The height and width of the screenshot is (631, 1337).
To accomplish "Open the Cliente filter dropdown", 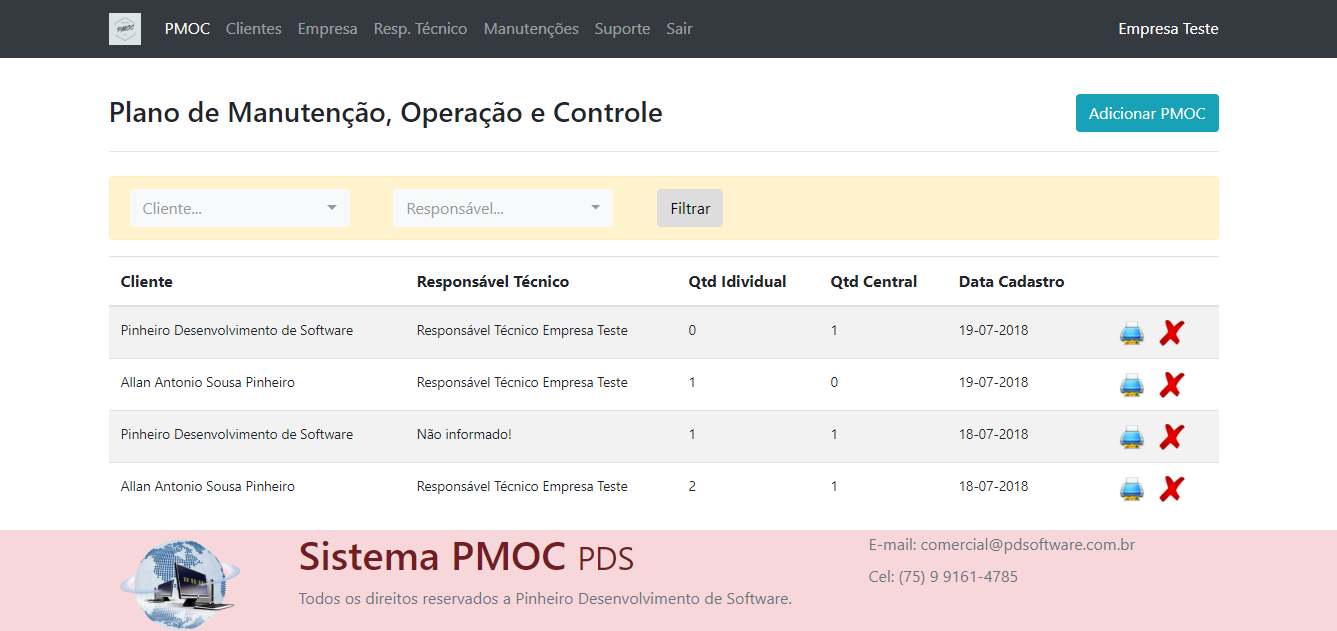I will [x=239, y=208].
